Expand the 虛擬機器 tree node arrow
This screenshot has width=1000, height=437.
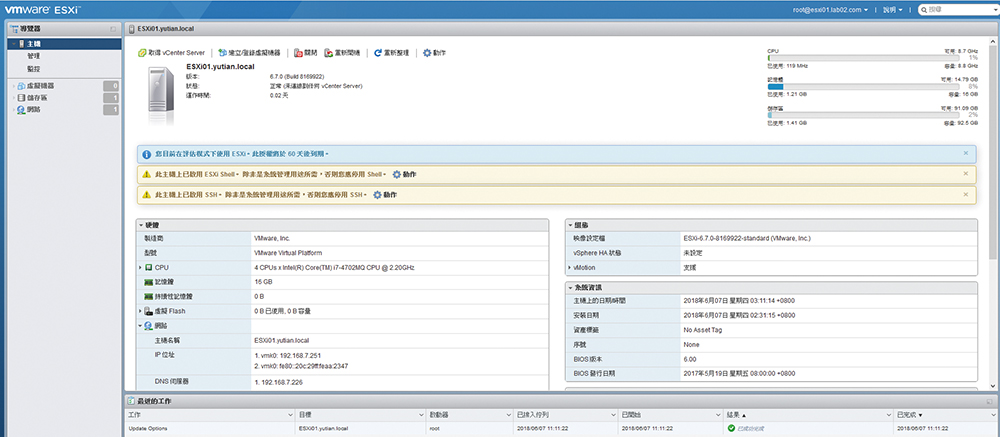tap(13, 85)
